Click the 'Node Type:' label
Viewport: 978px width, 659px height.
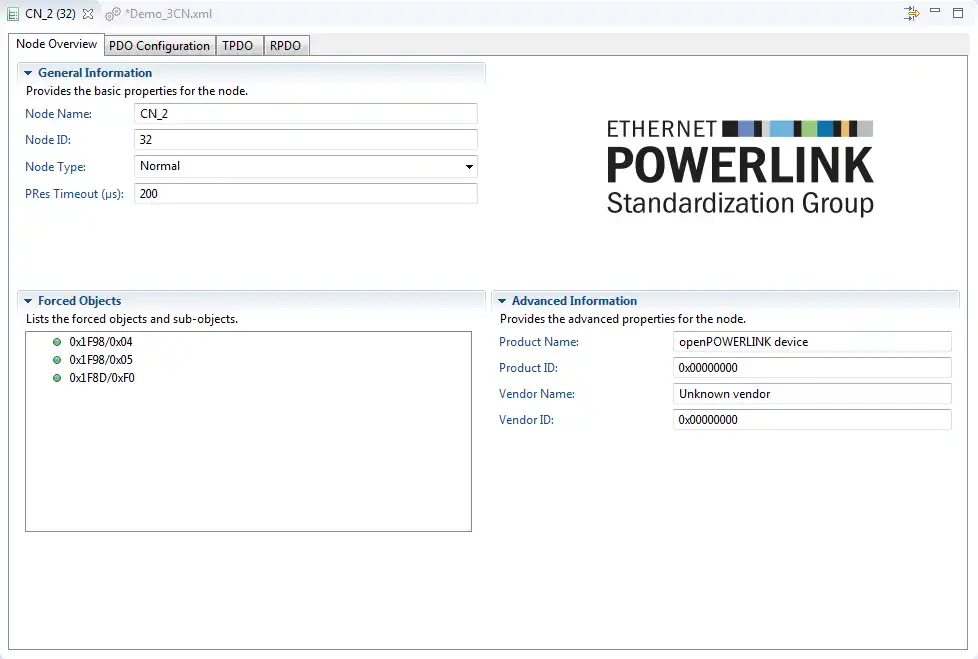tap(56, 167)
